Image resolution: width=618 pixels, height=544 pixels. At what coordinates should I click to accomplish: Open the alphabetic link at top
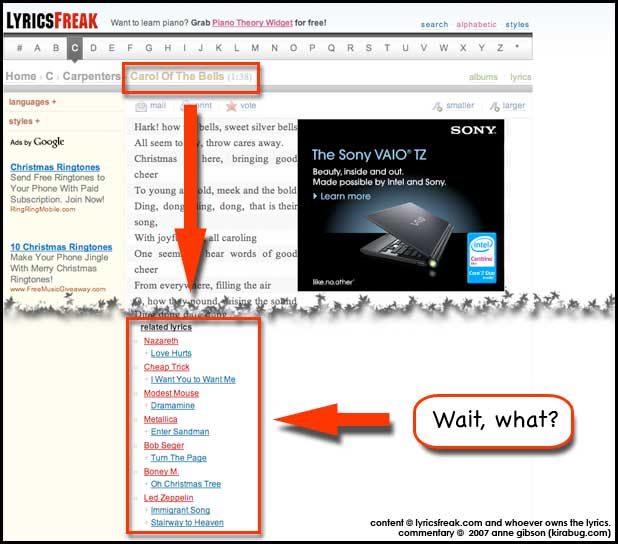click(476, 24)
